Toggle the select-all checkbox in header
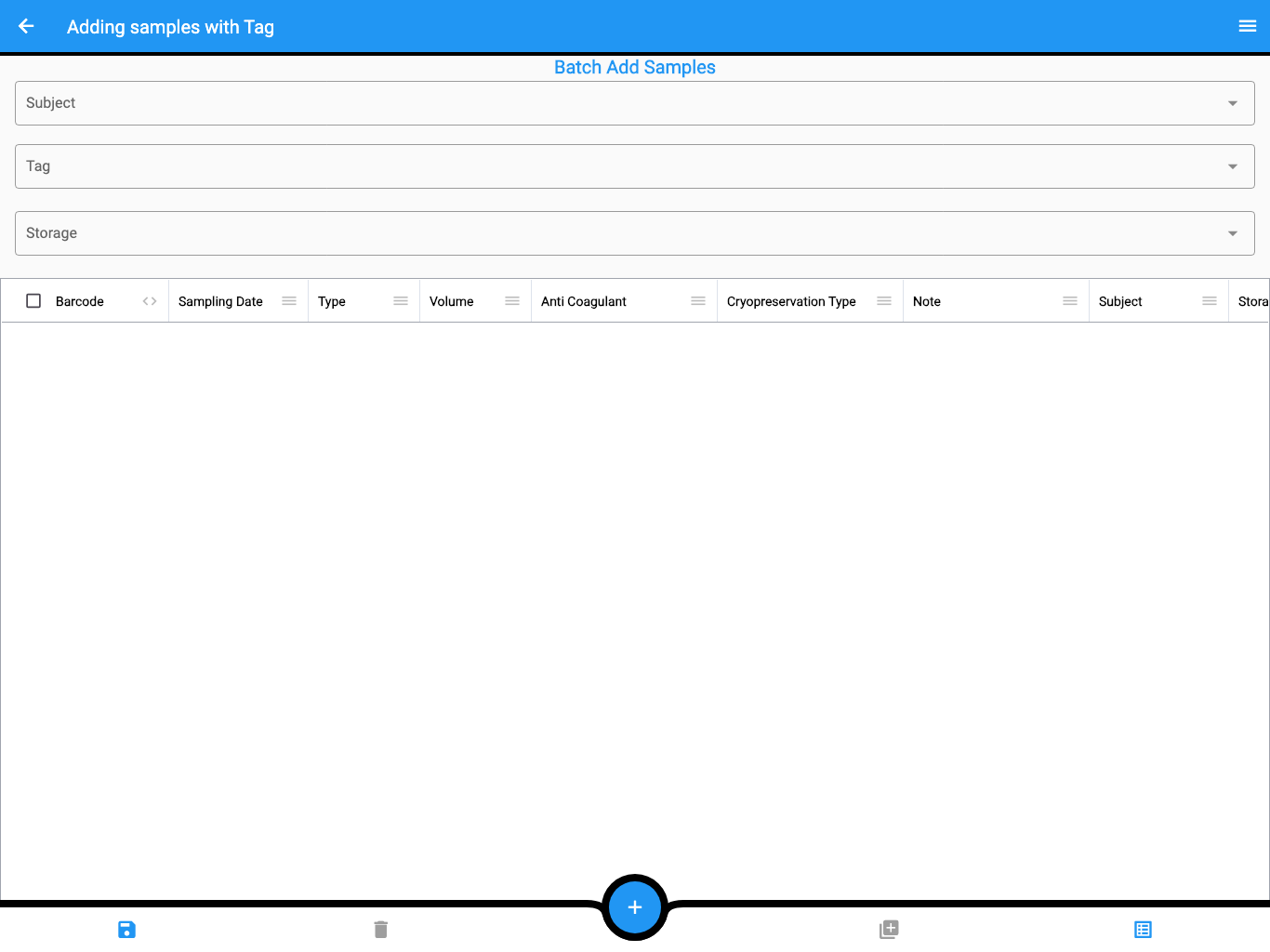This screenshot has width=1270, height=952. click(33, 301)
